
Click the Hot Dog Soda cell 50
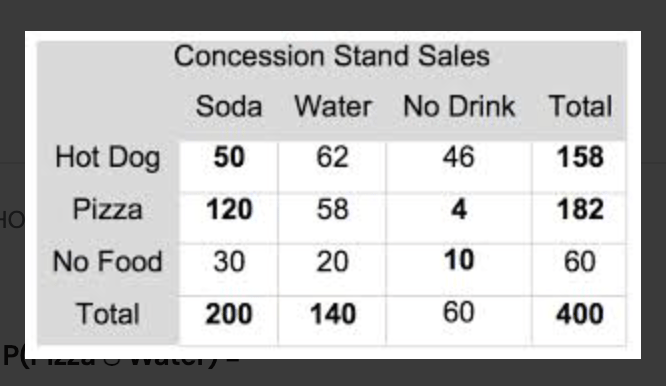tap(229, 157)
